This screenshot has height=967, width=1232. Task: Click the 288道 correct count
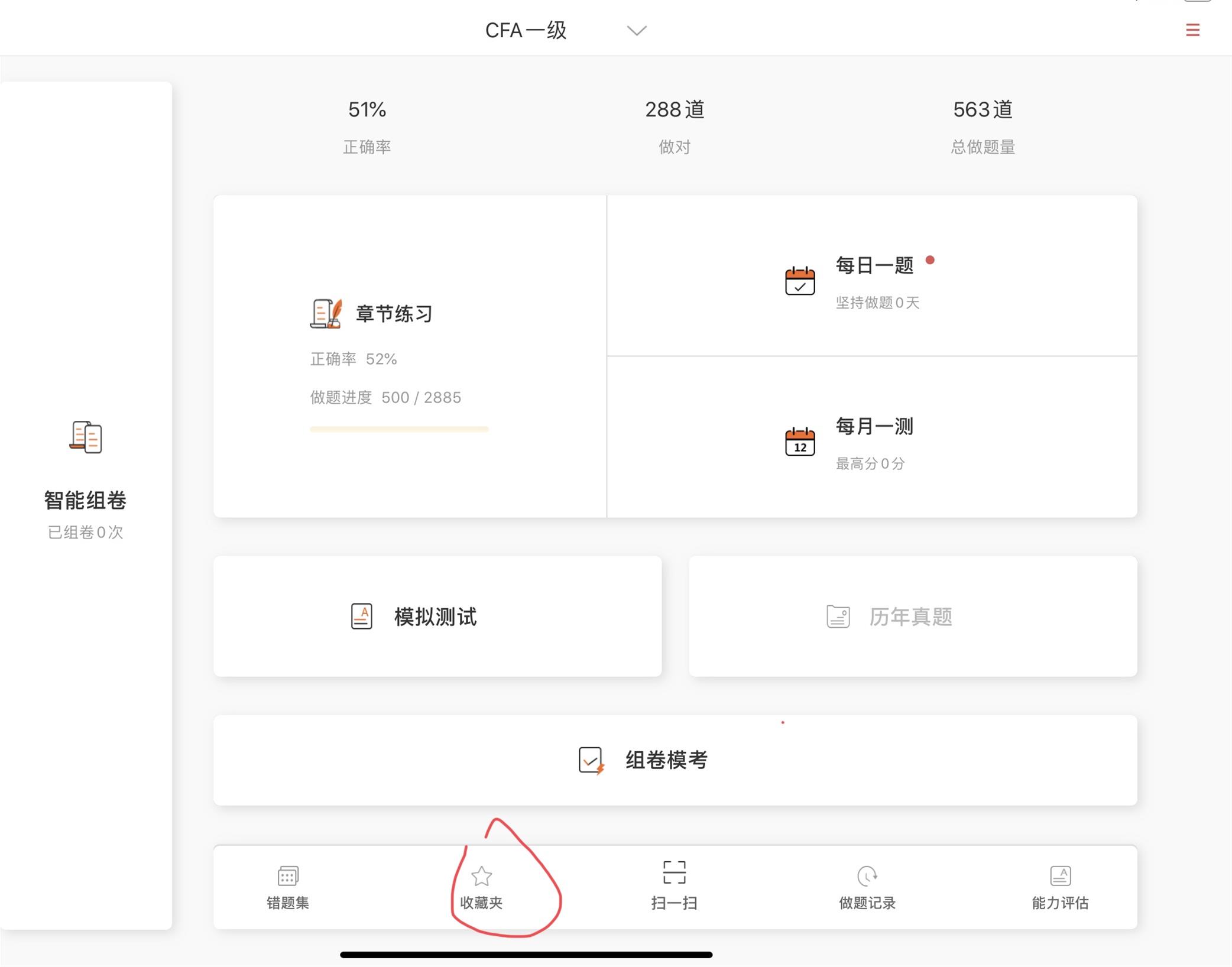pos(675,109)
